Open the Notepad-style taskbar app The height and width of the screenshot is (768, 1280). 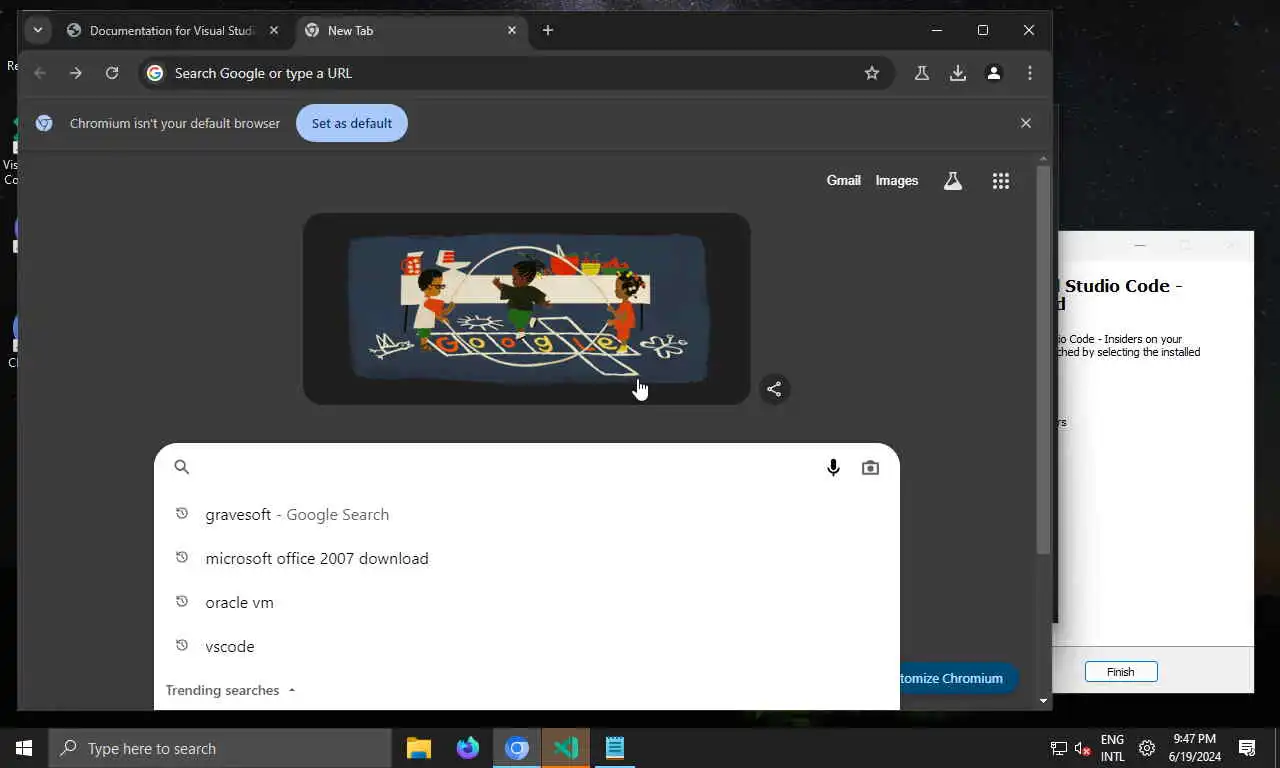click(615, 748)
